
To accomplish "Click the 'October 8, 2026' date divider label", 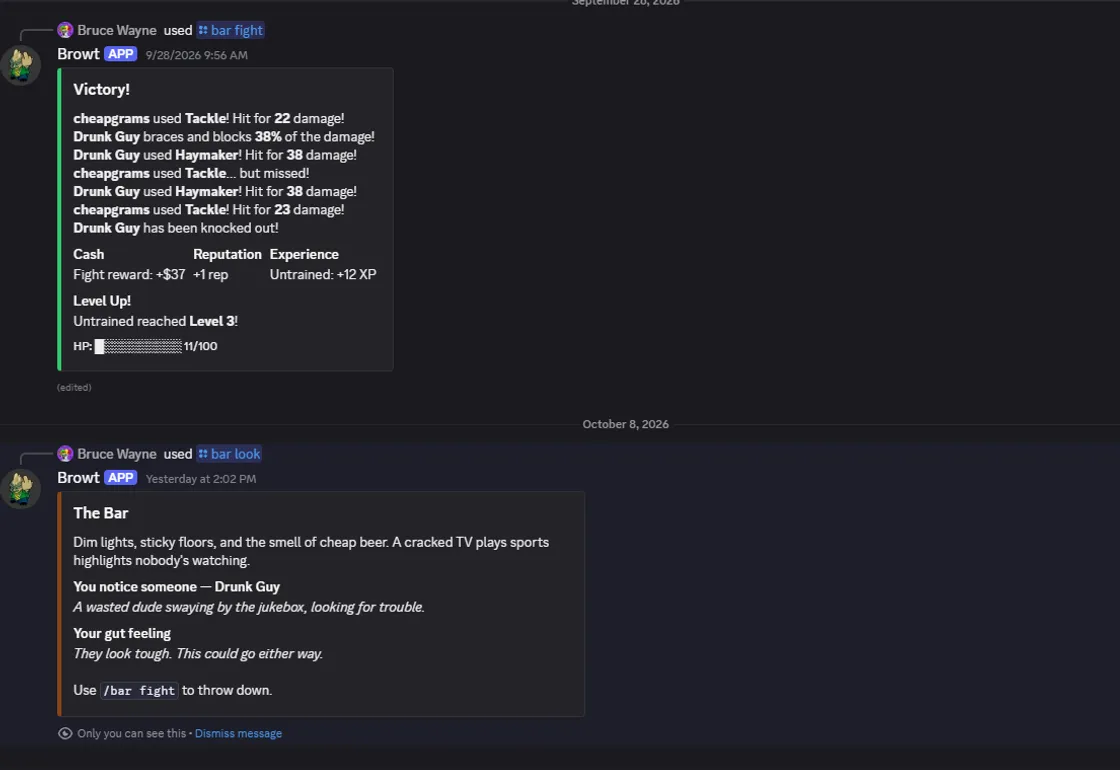I will pos(626,424).
